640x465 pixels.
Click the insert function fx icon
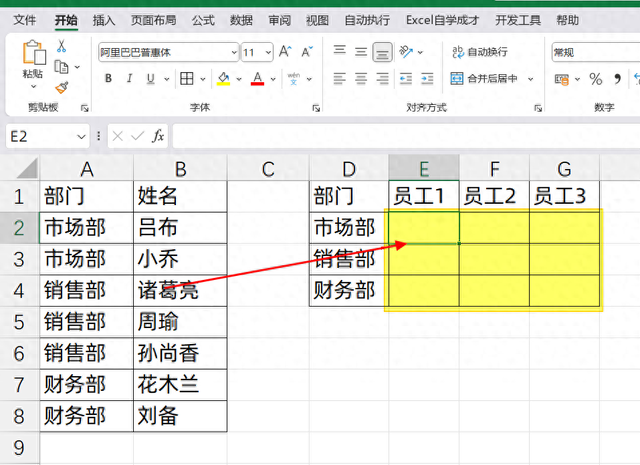158,136
